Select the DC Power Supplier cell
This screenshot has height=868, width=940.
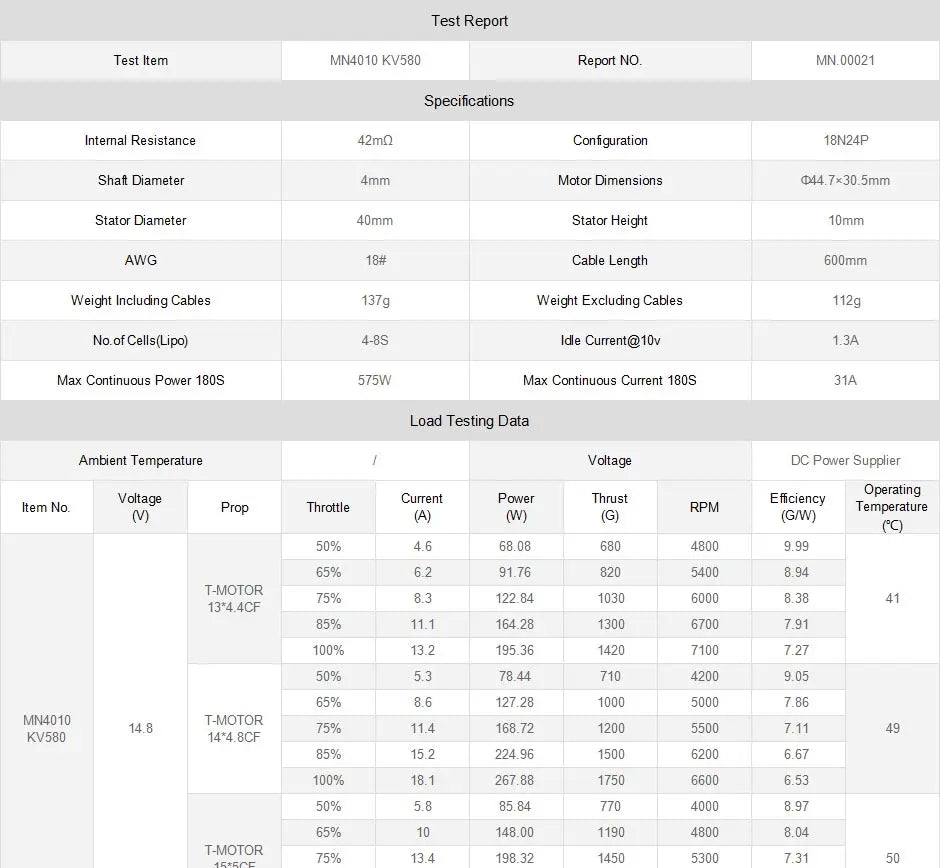845,460
